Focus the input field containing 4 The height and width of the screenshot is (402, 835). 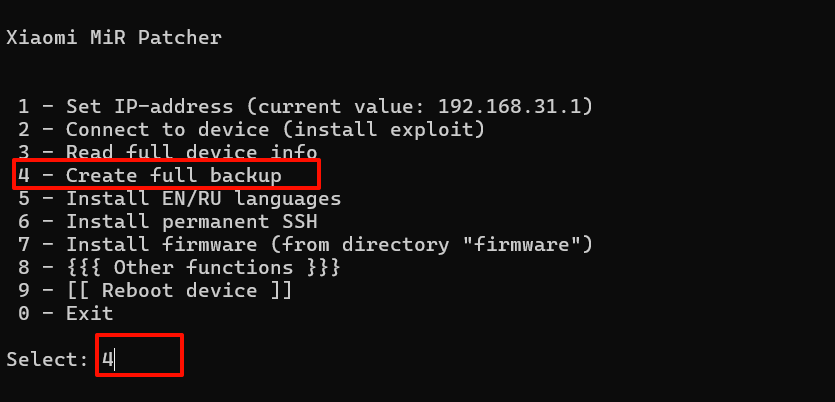[139, 357]
